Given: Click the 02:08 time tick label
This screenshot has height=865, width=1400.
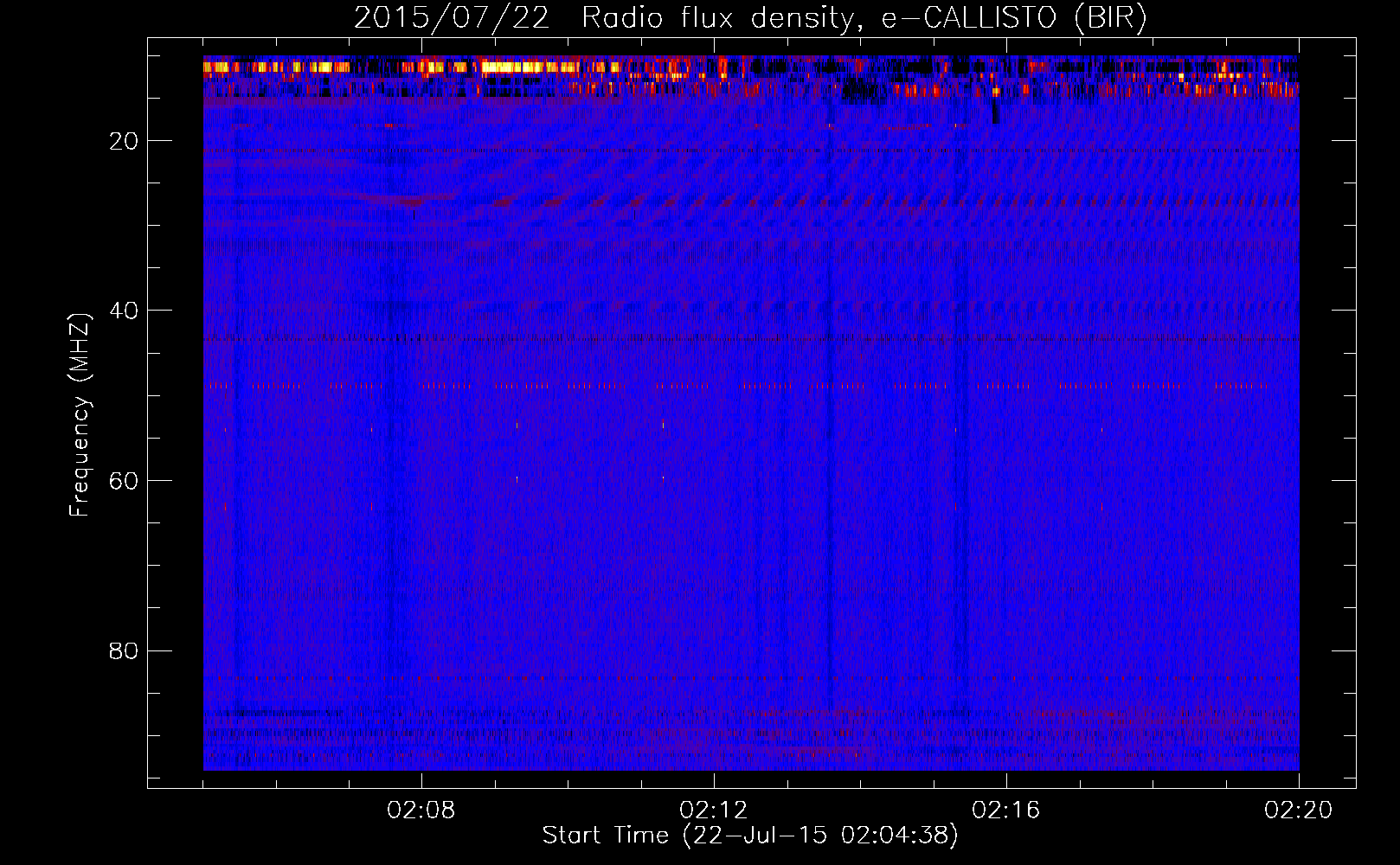Looking at the screenshot, I should [x=421, y=811].
